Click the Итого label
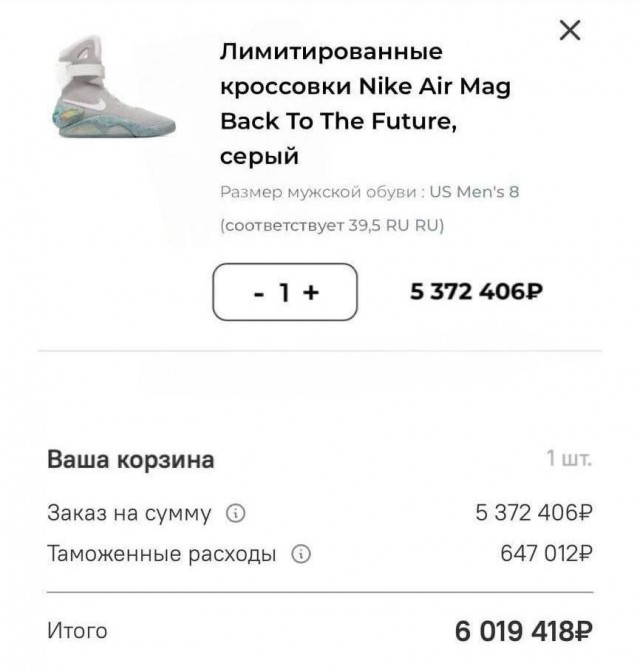640x672 pixels. pos(77,631)
